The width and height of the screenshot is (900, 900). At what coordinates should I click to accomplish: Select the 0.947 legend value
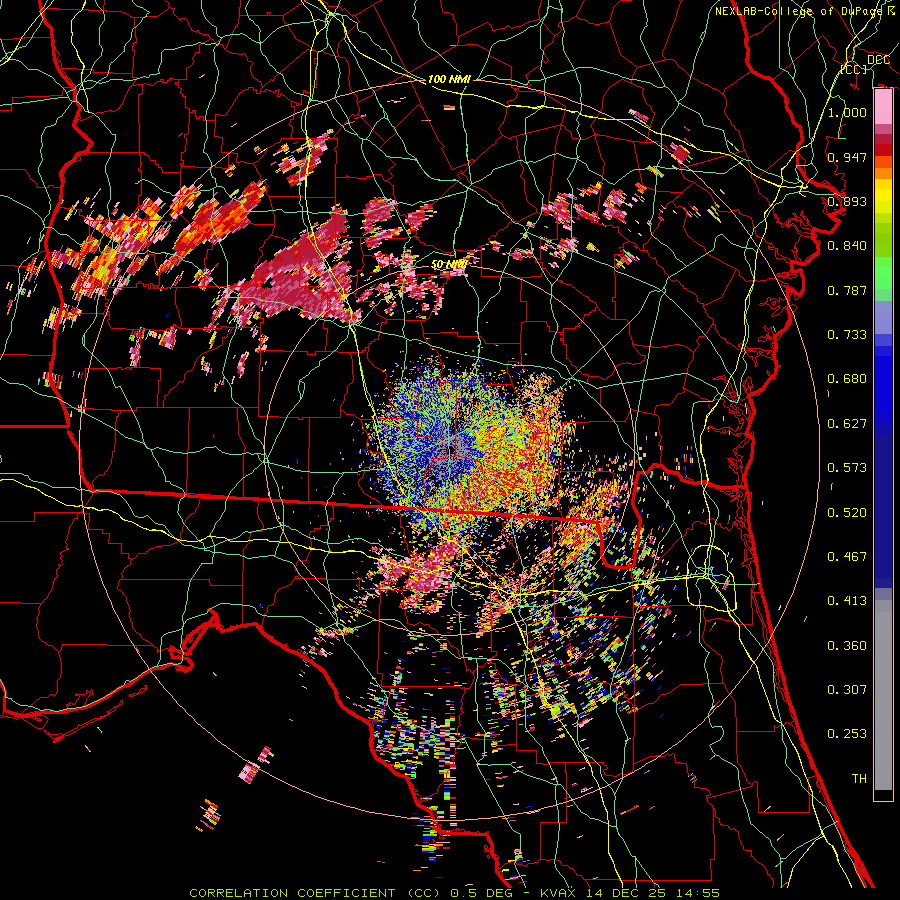click(x=847, y=157)
